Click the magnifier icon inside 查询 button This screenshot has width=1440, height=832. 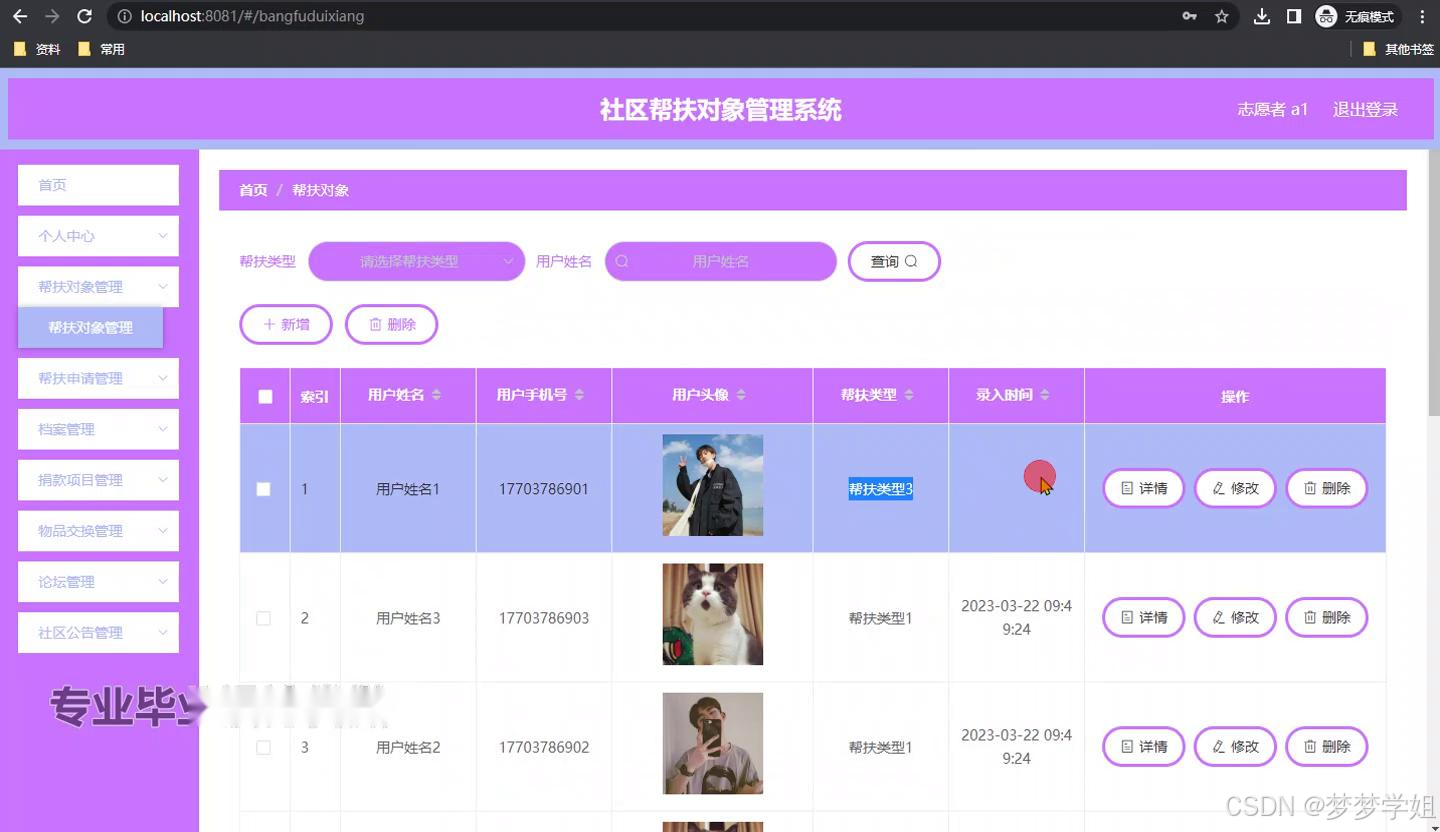tap(909, 261)
